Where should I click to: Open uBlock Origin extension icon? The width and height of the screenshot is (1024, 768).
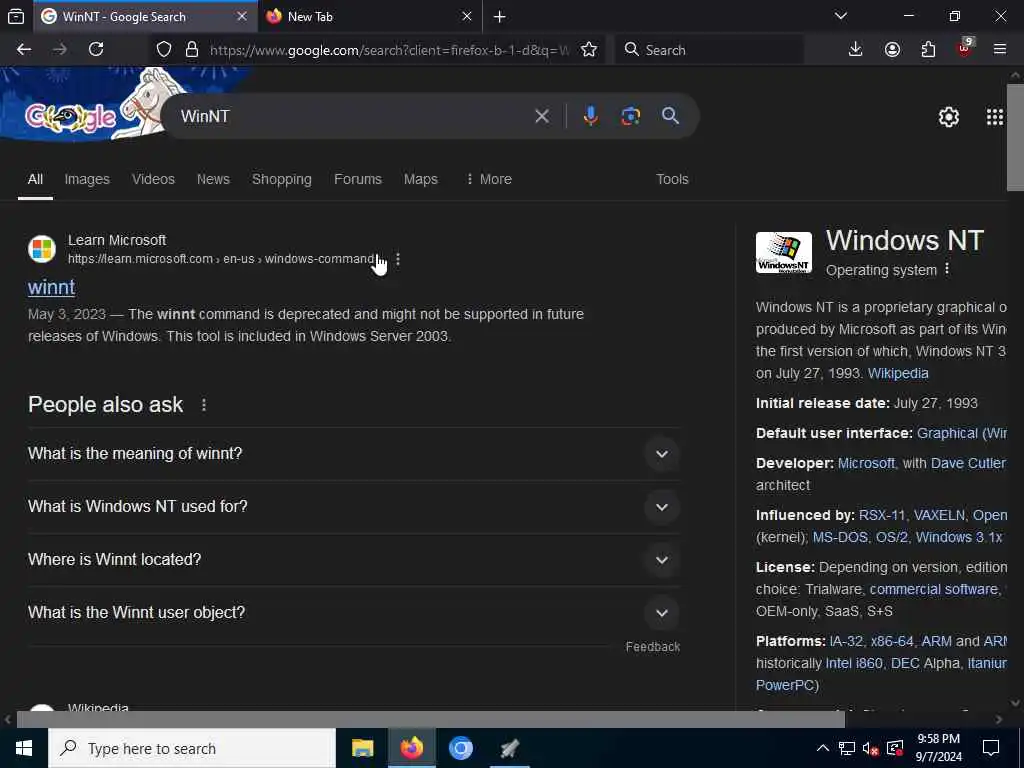964,48
